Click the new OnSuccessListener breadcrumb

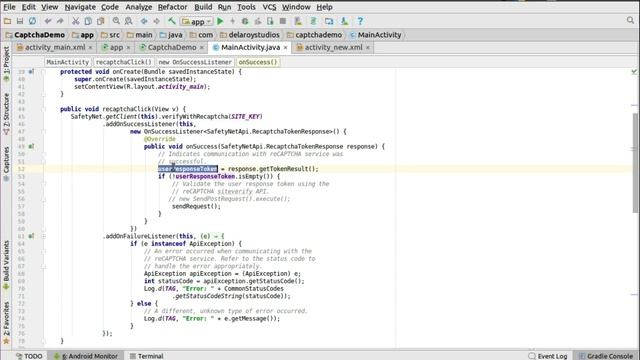pyautogui.click(x=195, y=62)
